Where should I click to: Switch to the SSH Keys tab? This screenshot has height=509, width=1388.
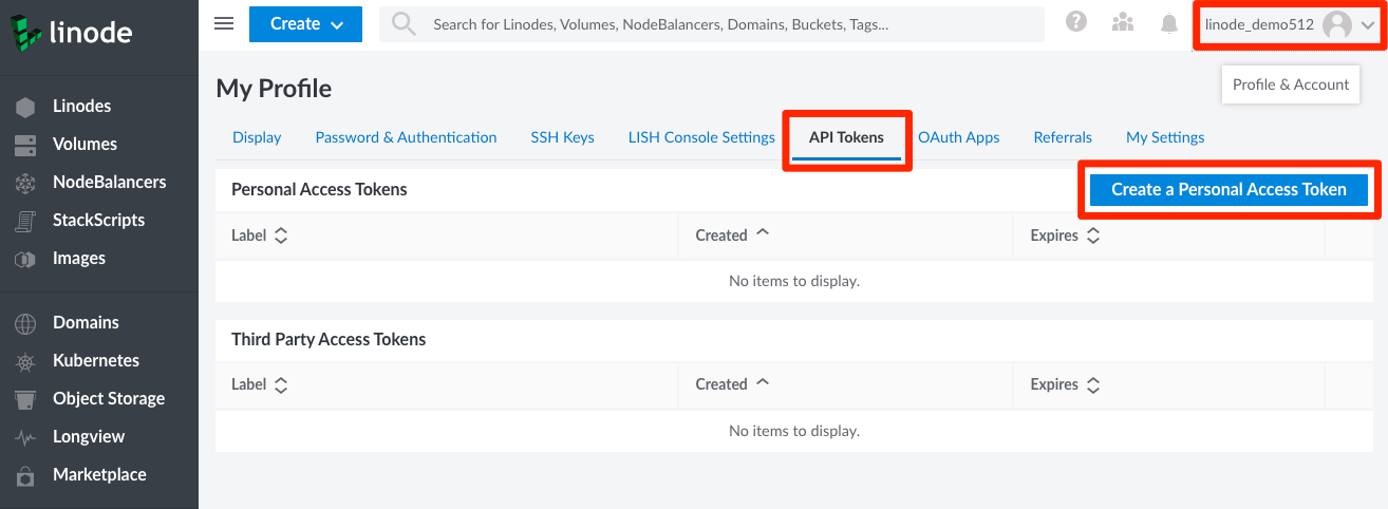pyautogui.click(x=562, y=138)
